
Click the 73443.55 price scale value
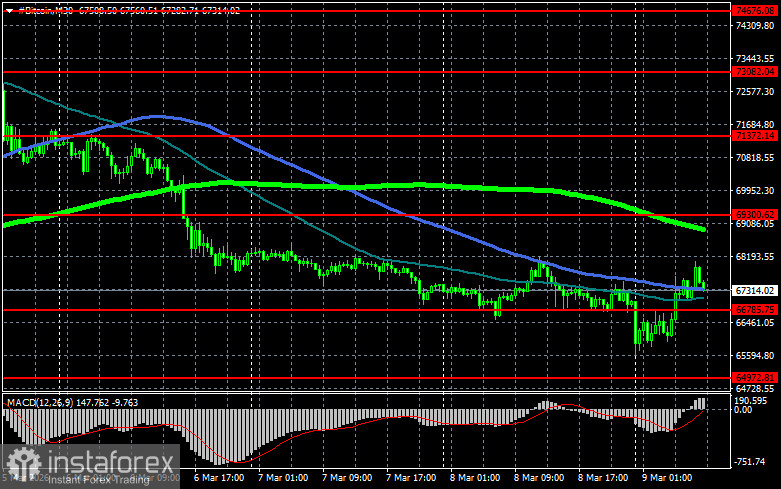pyautogui.click(x=755, y=59)
